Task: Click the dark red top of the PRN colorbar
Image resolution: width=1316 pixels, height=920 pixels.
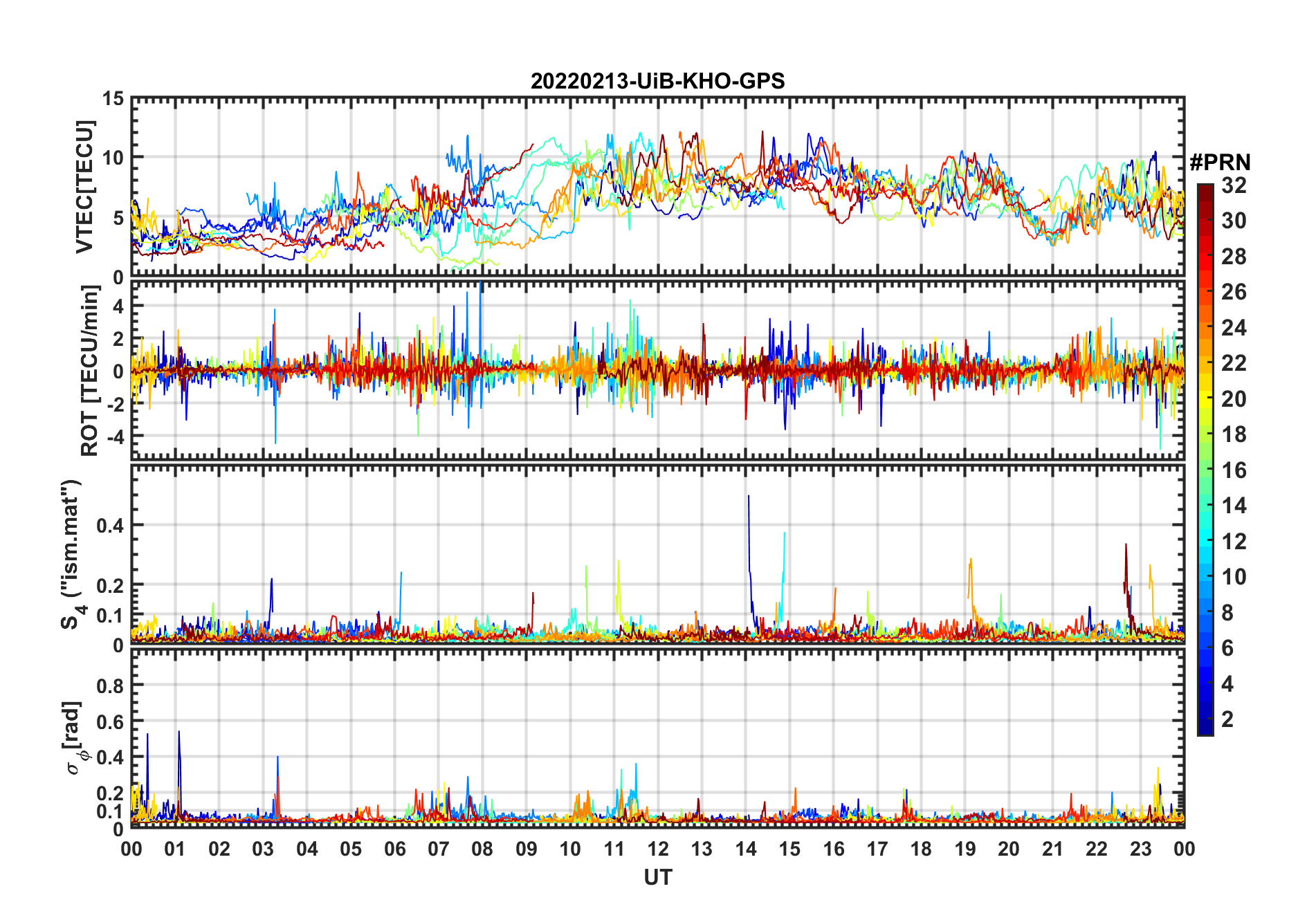Action: coord(1205,194)
